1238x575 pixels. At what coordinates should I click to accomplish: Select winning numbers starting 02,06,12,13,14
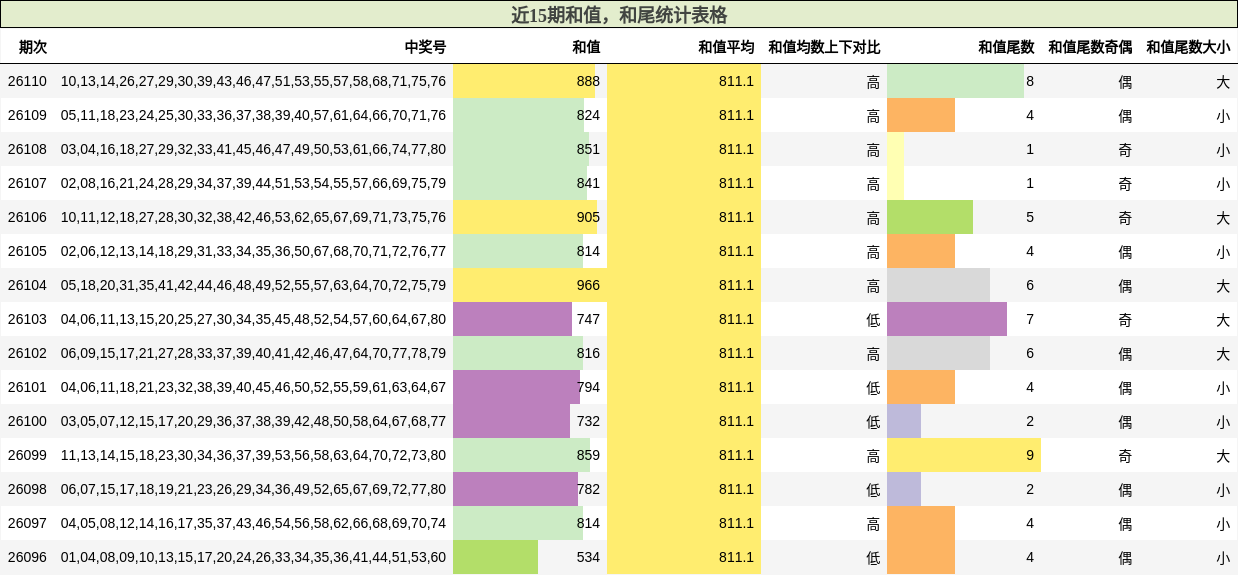(x=253, y=251)
